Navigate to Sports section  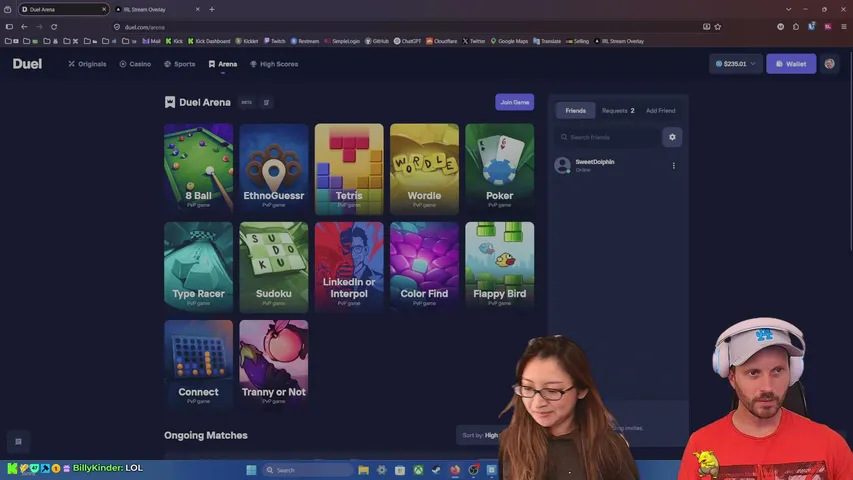point(180,64)
